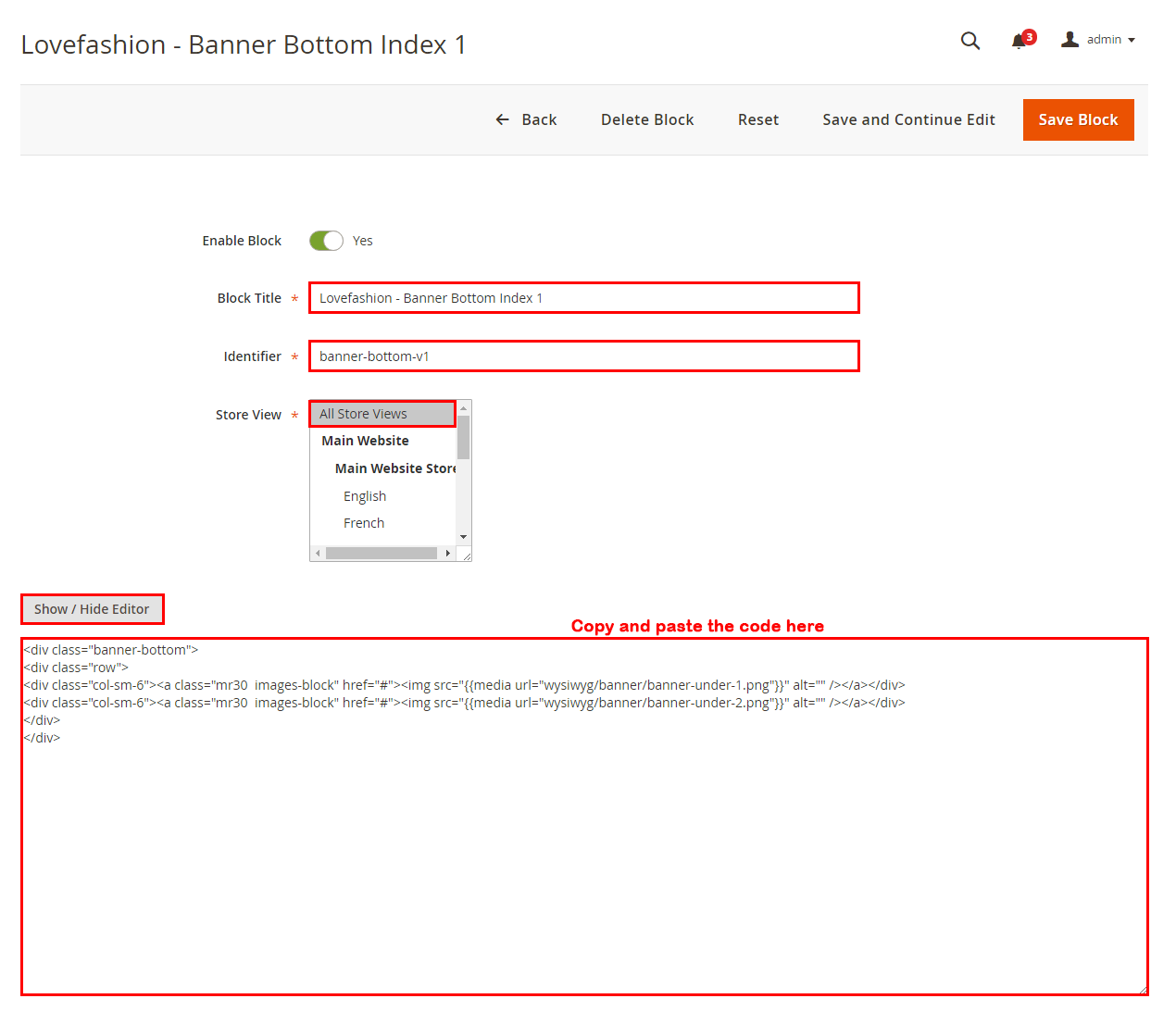This screenshot has height=1036, width=1176.
Task: Click the store list vertical scrollbar thumb
Action: (464, 437)
